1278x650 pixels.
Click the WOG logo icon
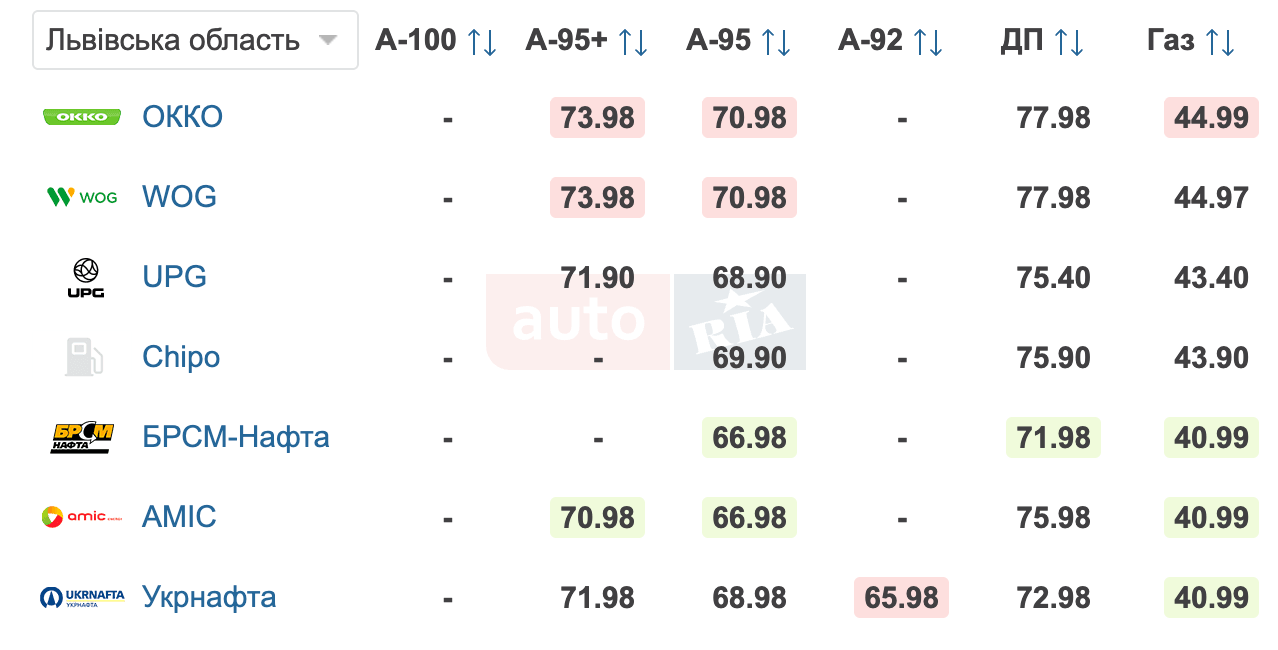click(82, 197)
